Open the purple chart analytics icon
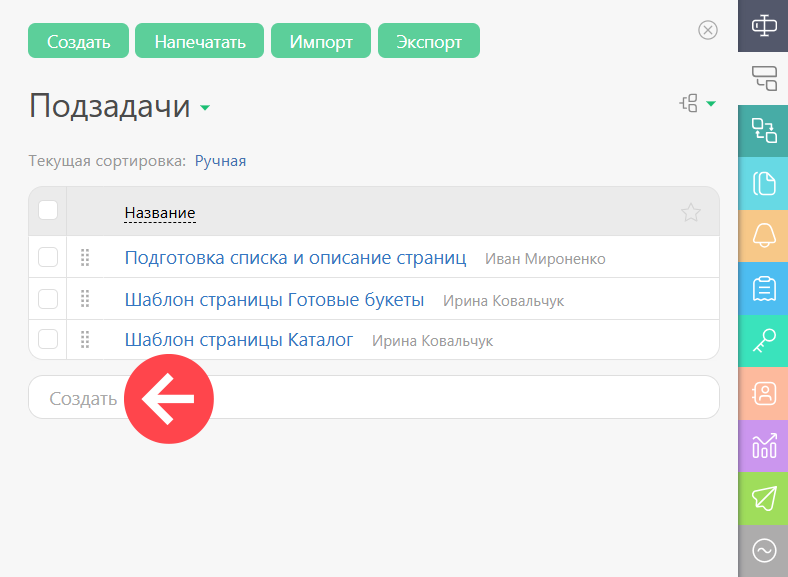This screenshot has width=788, height=577. [x=763, y=446]
